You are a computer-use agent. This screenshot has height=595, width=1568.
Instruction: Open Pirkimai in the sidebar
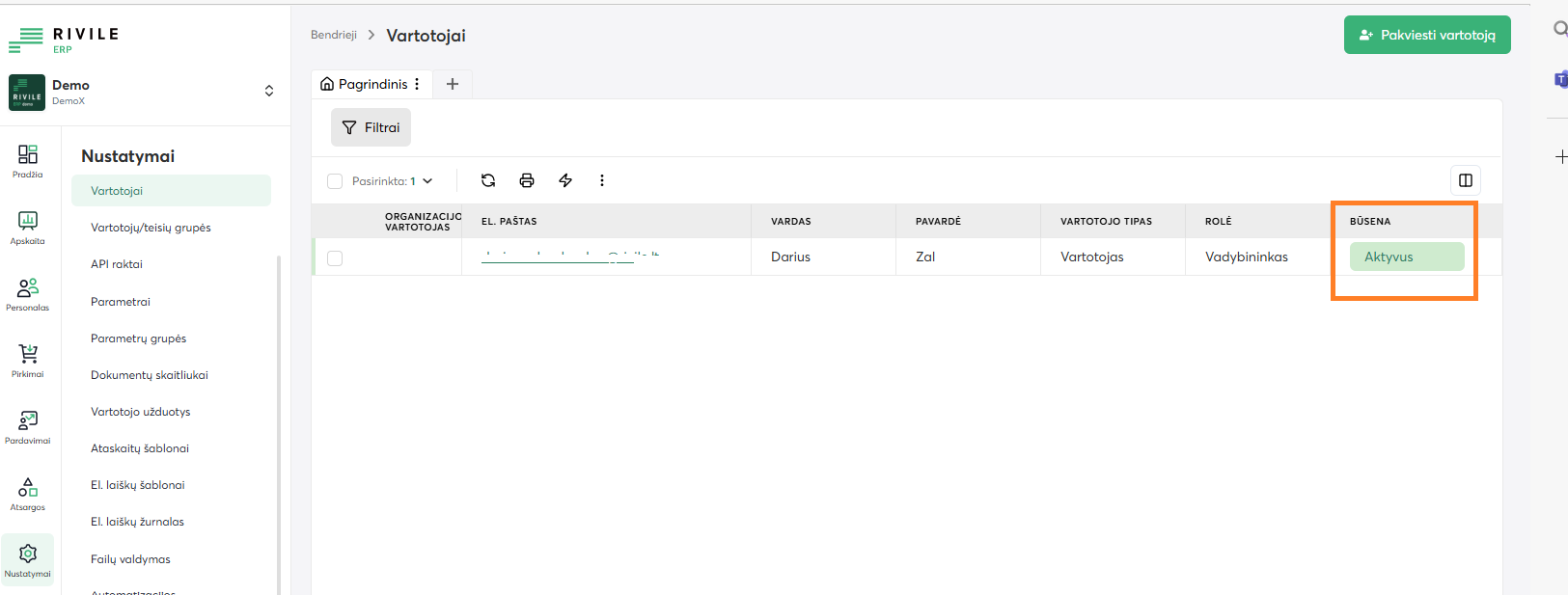pos(28,361)
